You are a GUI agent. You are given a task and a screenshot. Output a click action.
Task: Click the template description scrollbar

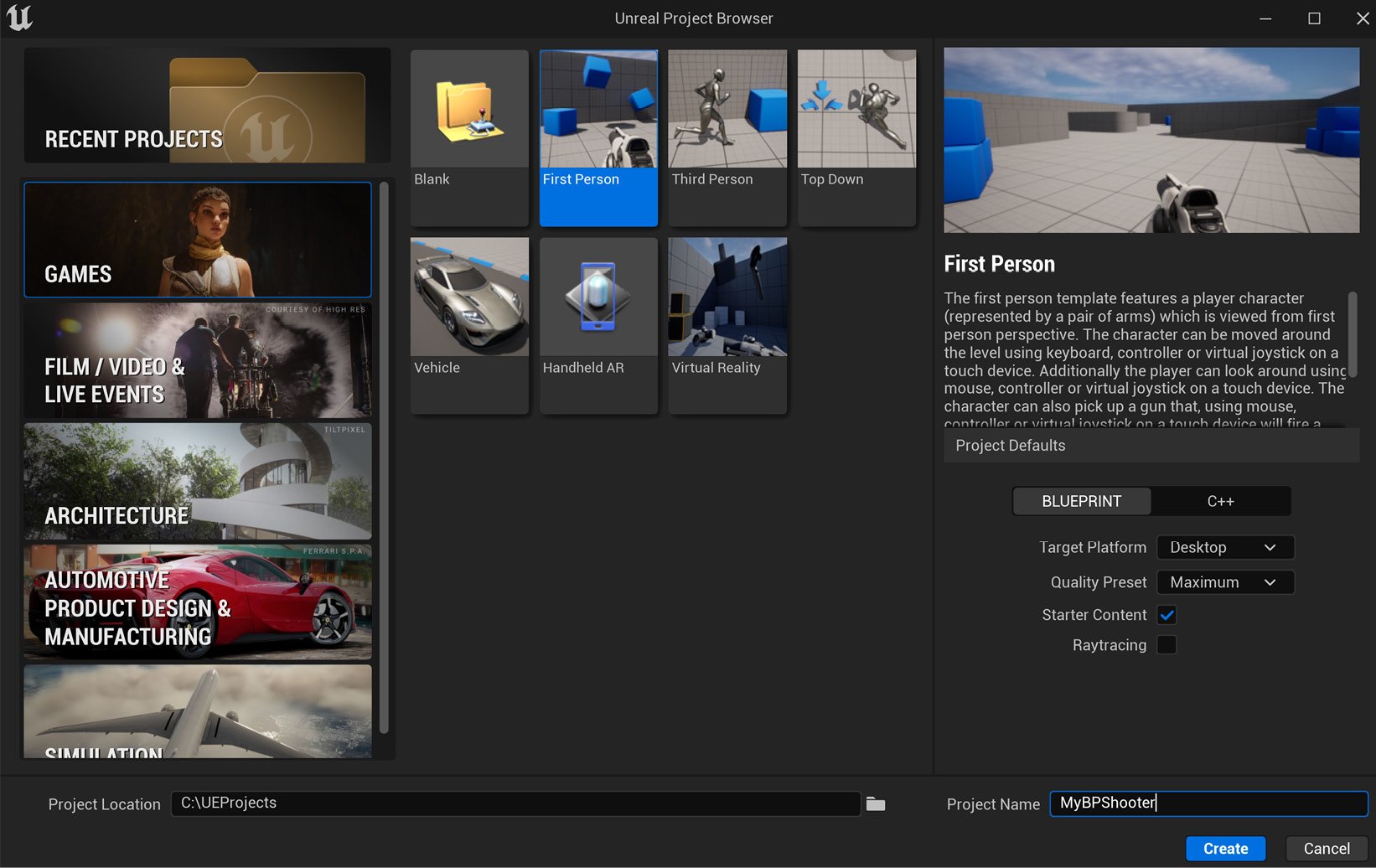point(1352,334)
